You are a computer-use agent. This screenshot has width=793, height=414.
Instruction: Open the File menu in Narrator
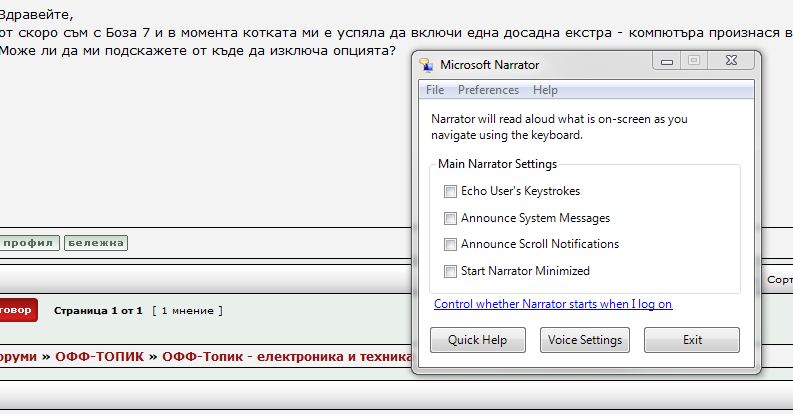click(x=435, y=90)
